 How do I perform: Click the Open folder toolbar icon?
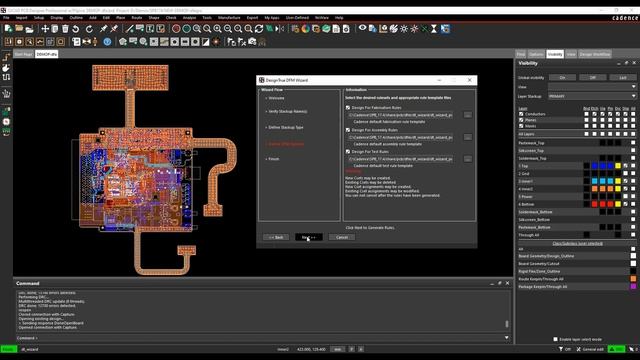(19, 29)
